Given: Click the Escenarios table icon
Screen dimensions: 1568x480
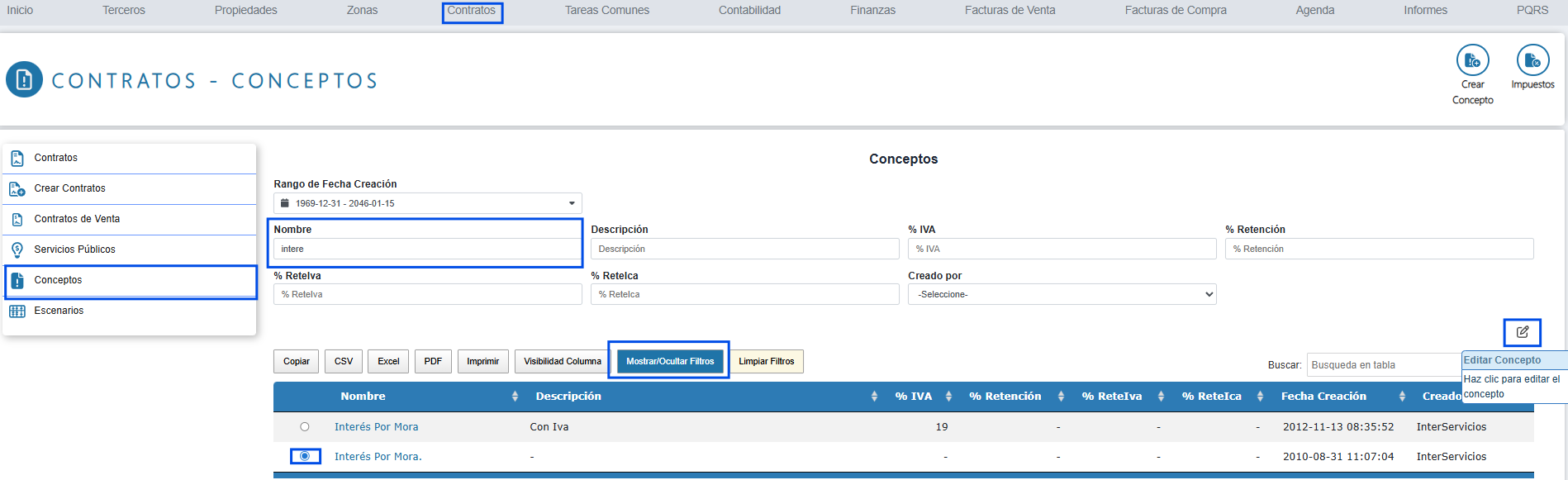Looking at the screenshot, I should pyautogui.click(x=17, y=311).
